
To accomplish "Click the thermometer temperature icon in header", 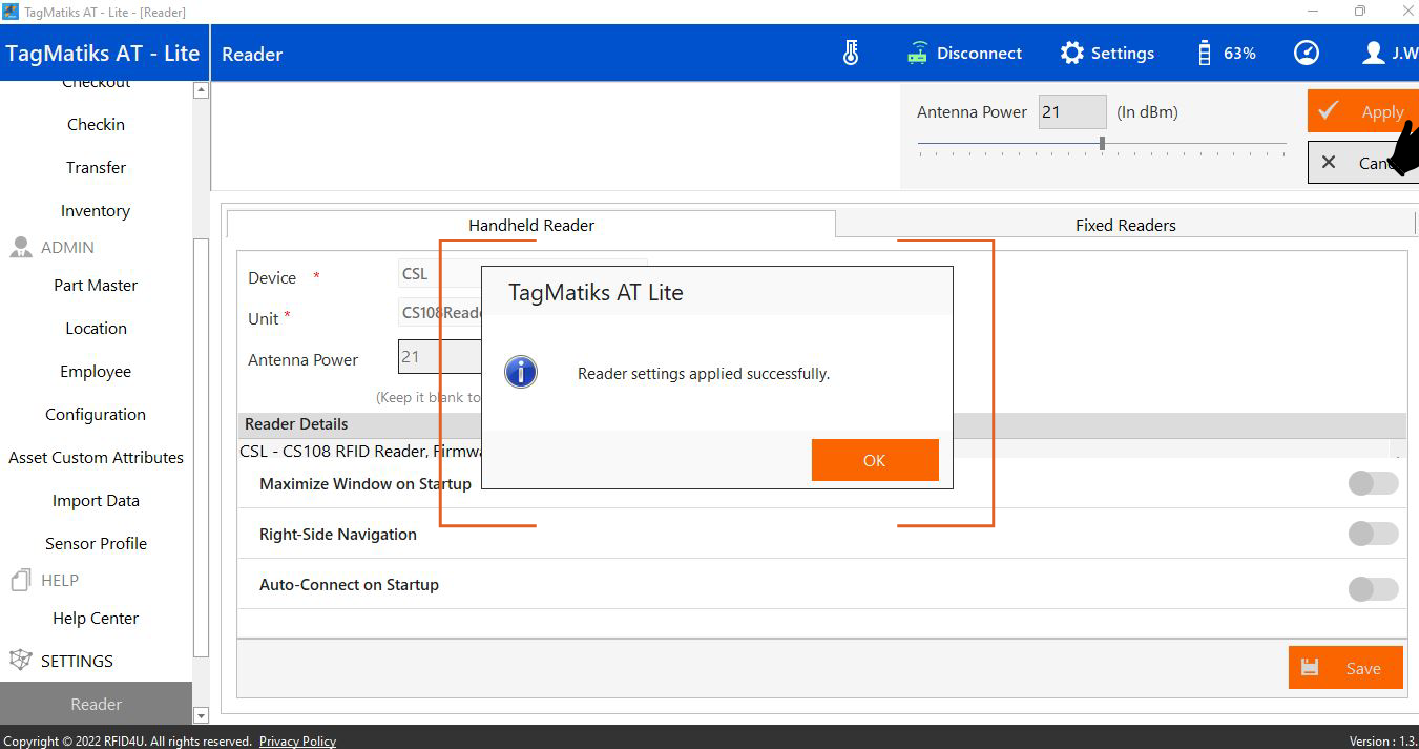I will click(x=851, y=54).
